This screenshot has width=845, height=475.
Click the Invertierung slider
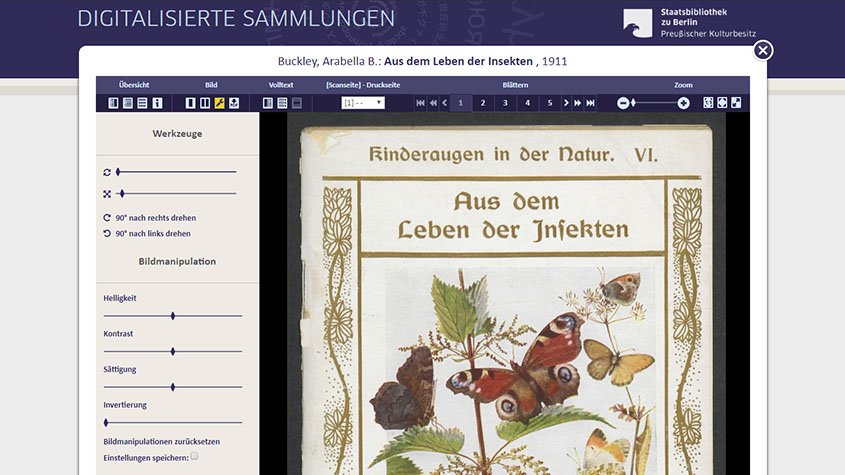172,423
